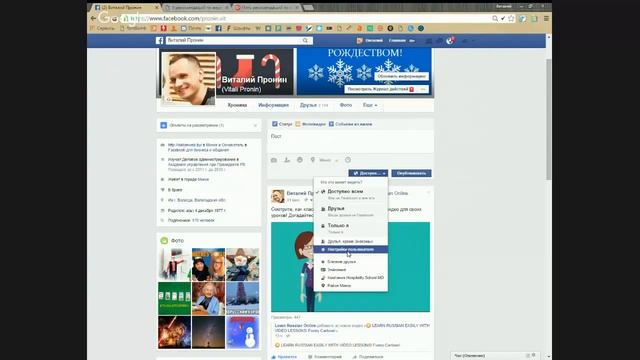Viewport: 640px width, 360px height.
Task: Choose Настройки пользователя in audience menu
Action: (x=351, y=249)
